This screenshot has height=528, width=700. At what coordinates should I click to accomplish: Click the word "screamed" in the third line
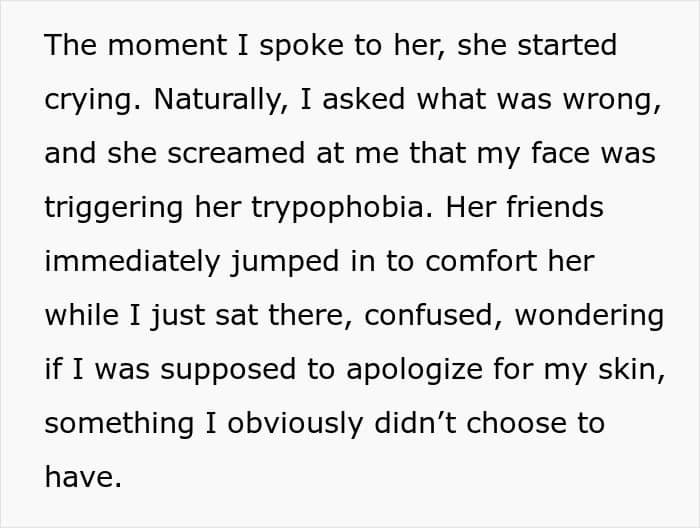236,153
